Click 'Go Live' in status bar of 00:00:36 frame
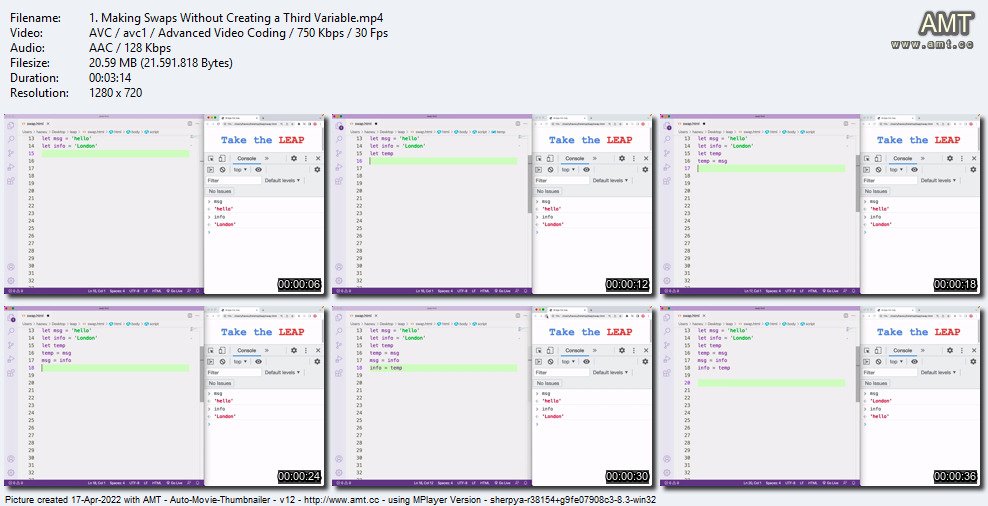Screen dimensions: 988x506 830,482
